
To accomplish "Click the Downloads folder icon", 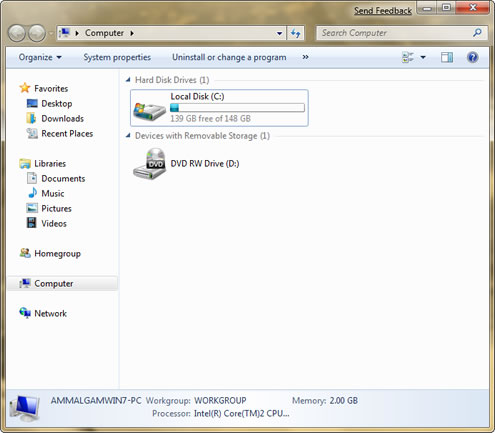I will pos(32,118).
